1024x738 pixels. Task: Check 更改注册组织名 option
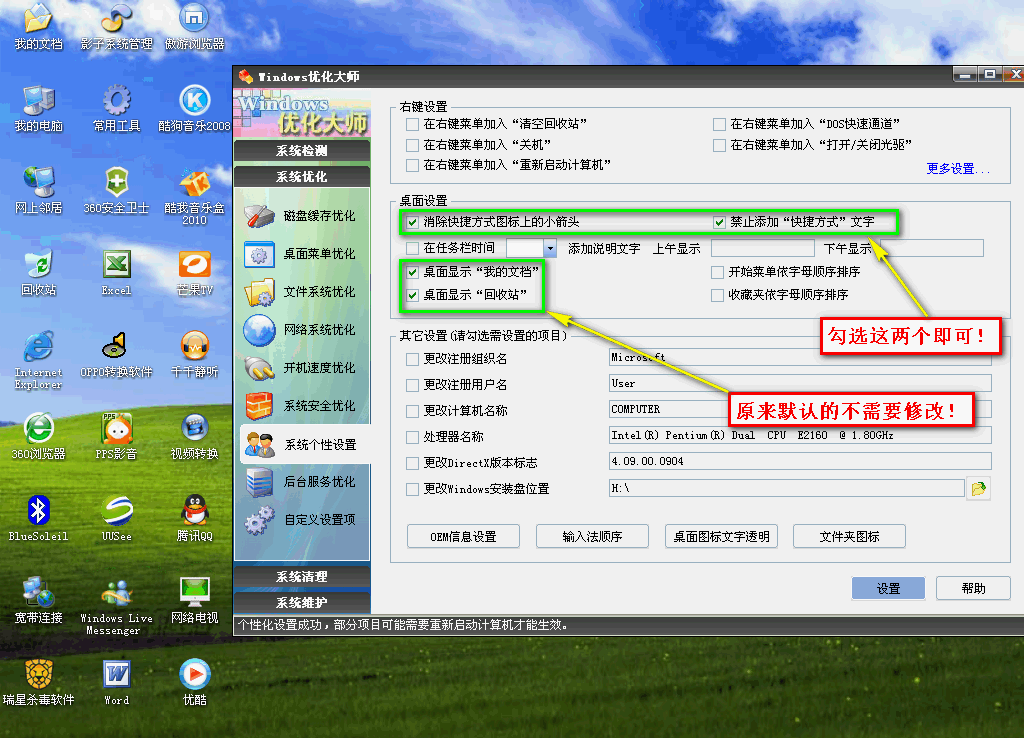(x=412, y=359)
